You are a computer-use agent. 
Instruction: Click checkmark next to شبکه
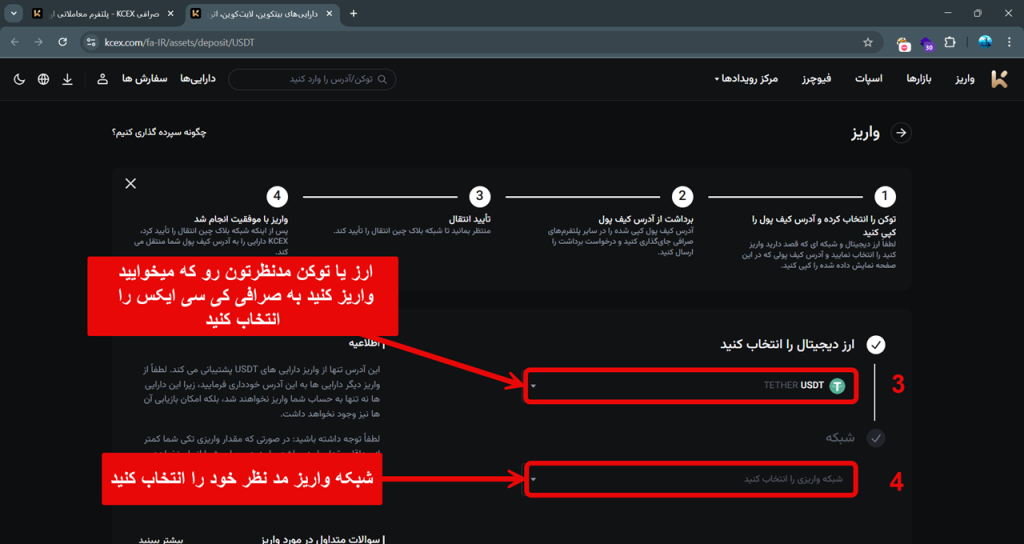[x=876, y=438]
